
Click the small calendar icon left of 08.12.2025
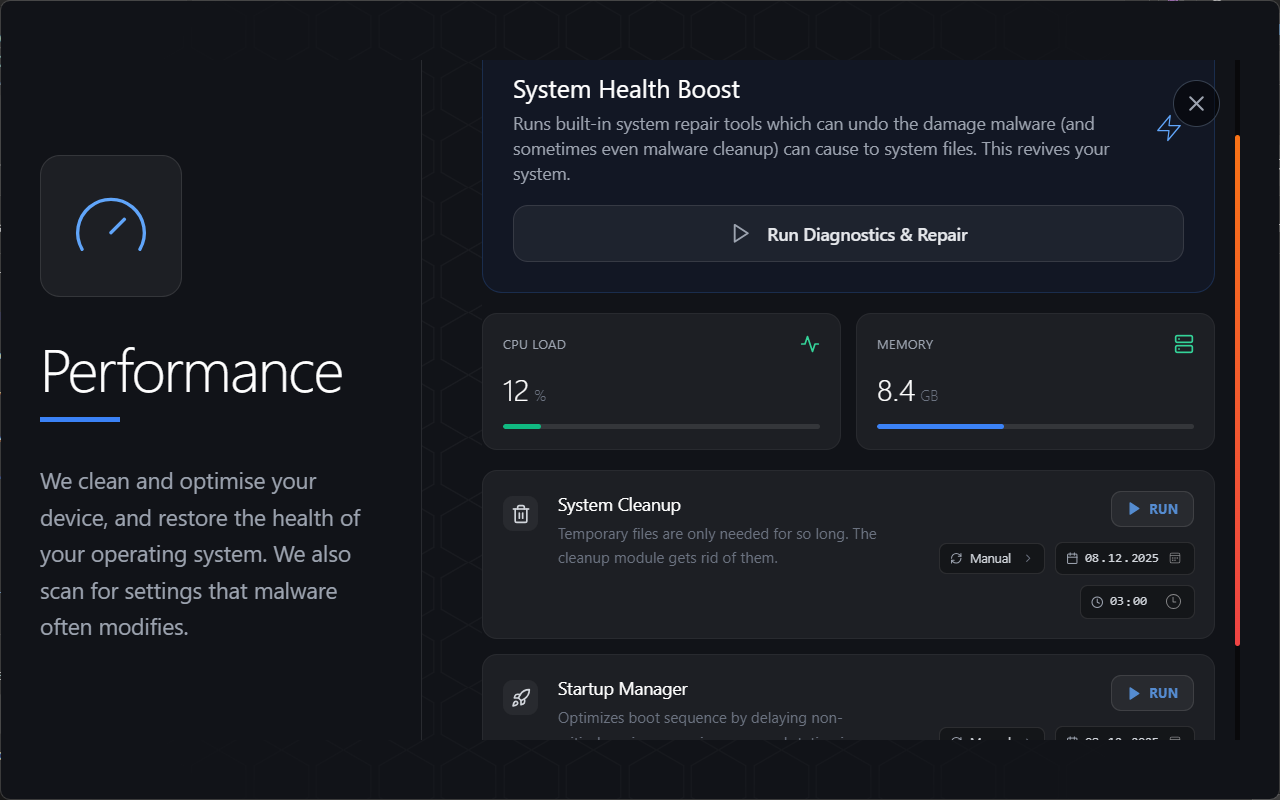click(1072, 558)
